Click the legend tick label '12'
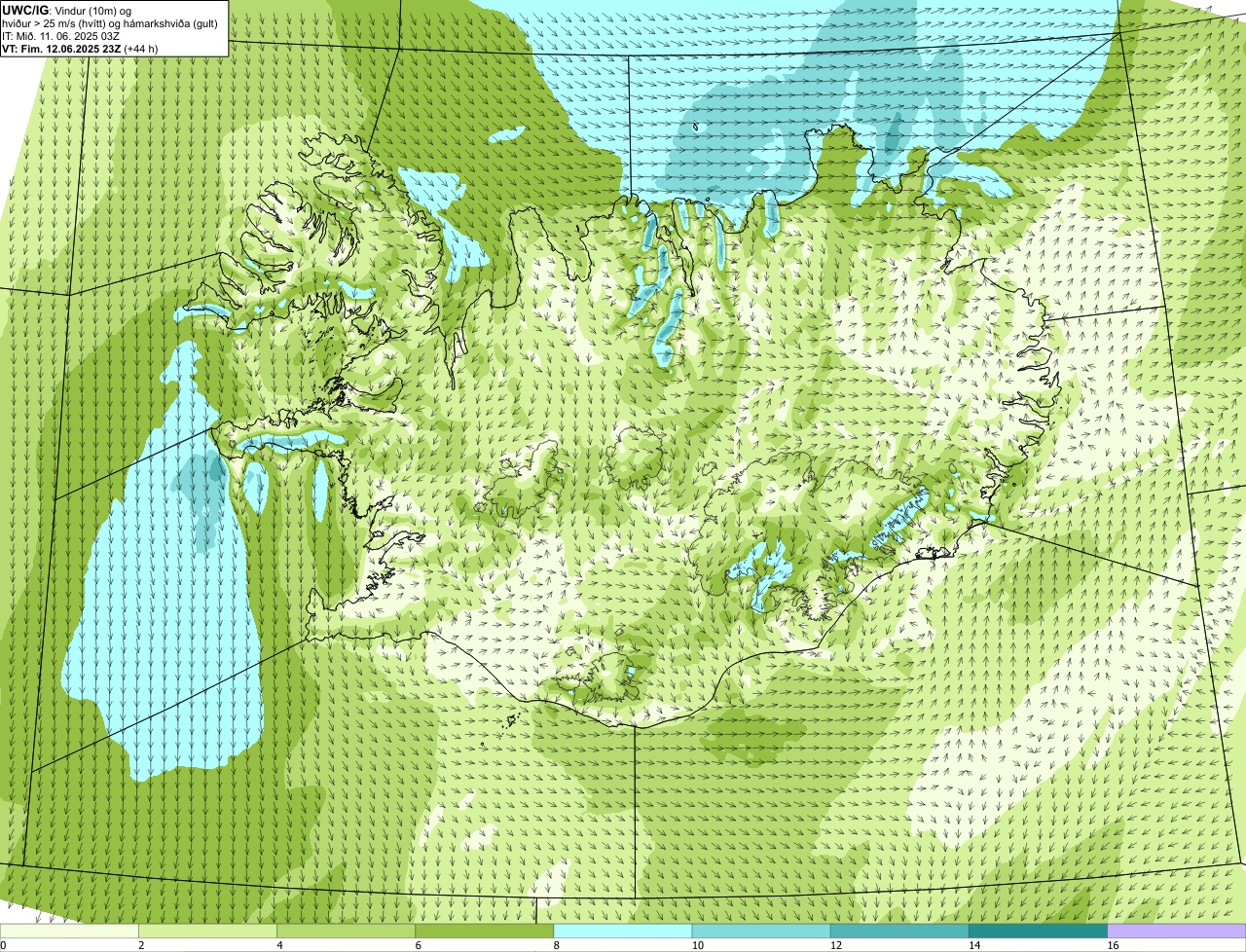The width and height of the screenshot is (1246, 952). tap(836, 944)
